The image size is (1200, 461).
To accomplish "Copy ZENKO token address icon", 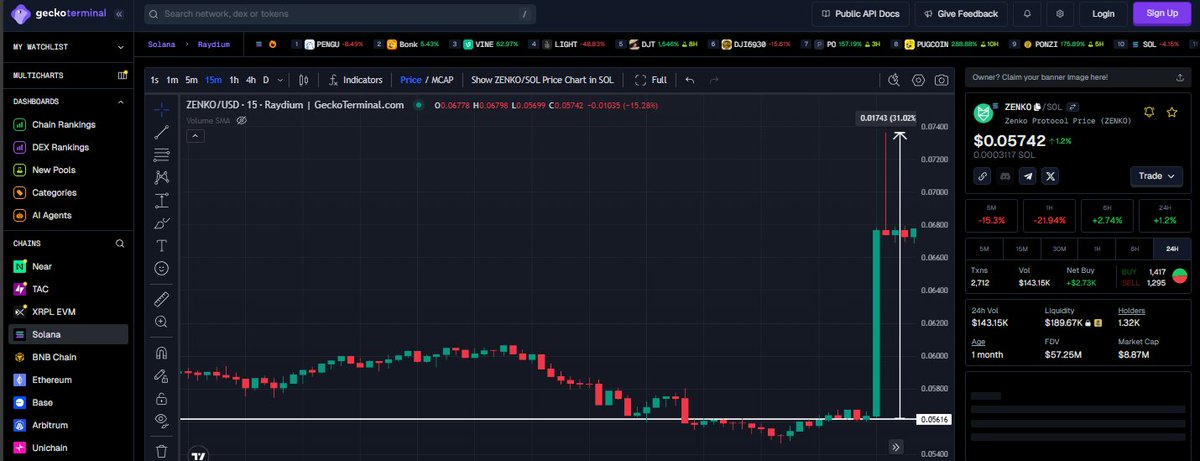I will point(1039,106).
